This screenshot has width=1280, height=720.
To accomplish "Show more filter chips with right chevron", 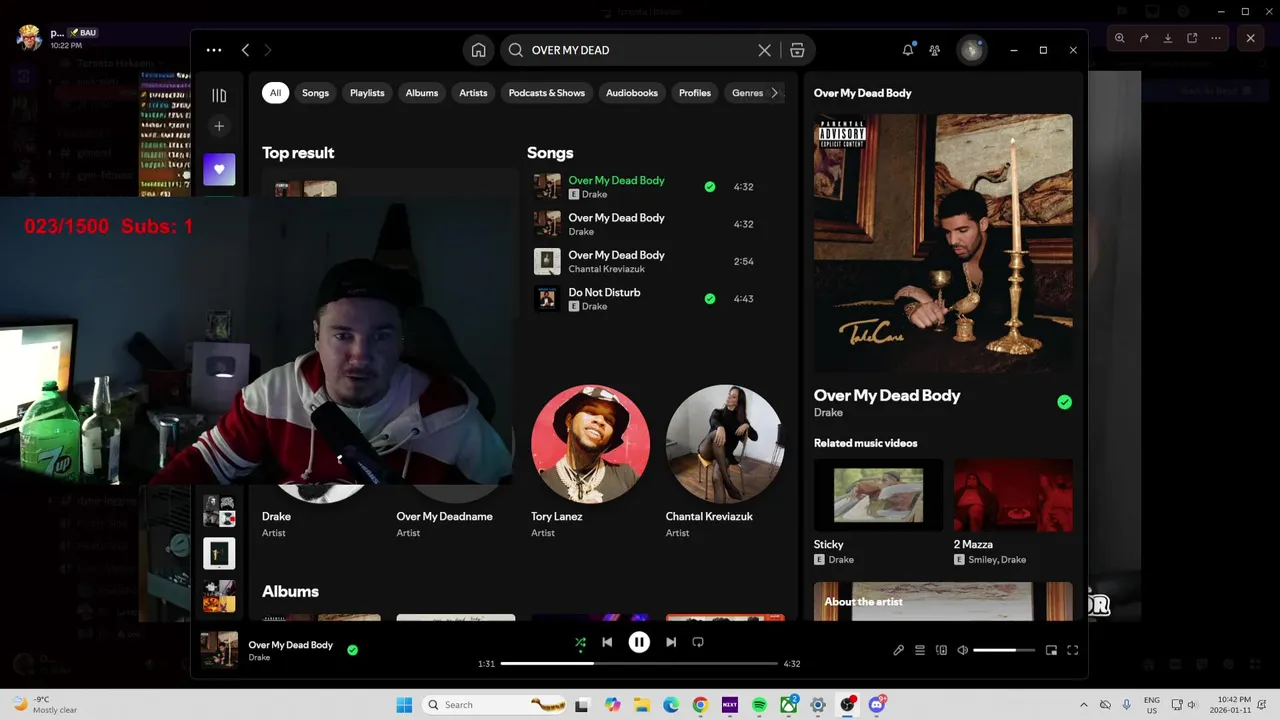I will click(774, 93).
